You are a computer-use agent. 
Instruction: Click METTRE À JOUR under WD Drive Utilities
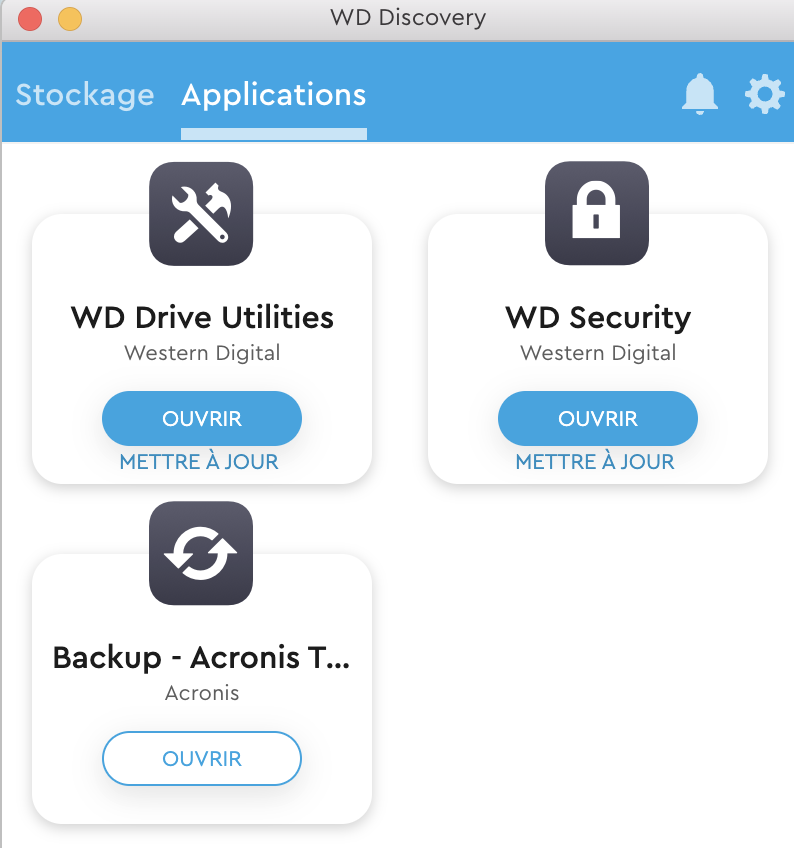(199, 462)
